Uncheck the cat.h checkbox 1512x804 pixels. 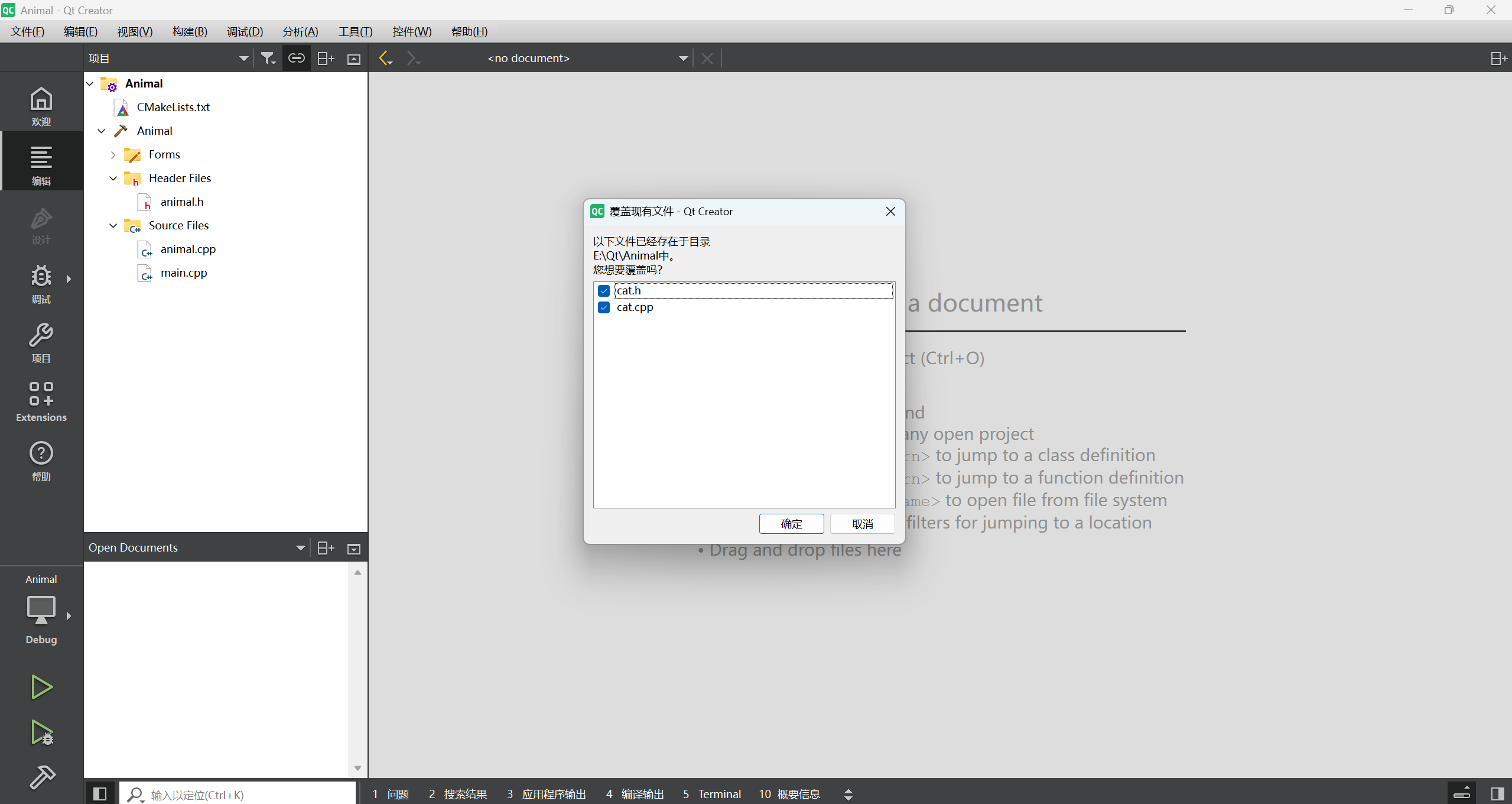tap(603, 290)
